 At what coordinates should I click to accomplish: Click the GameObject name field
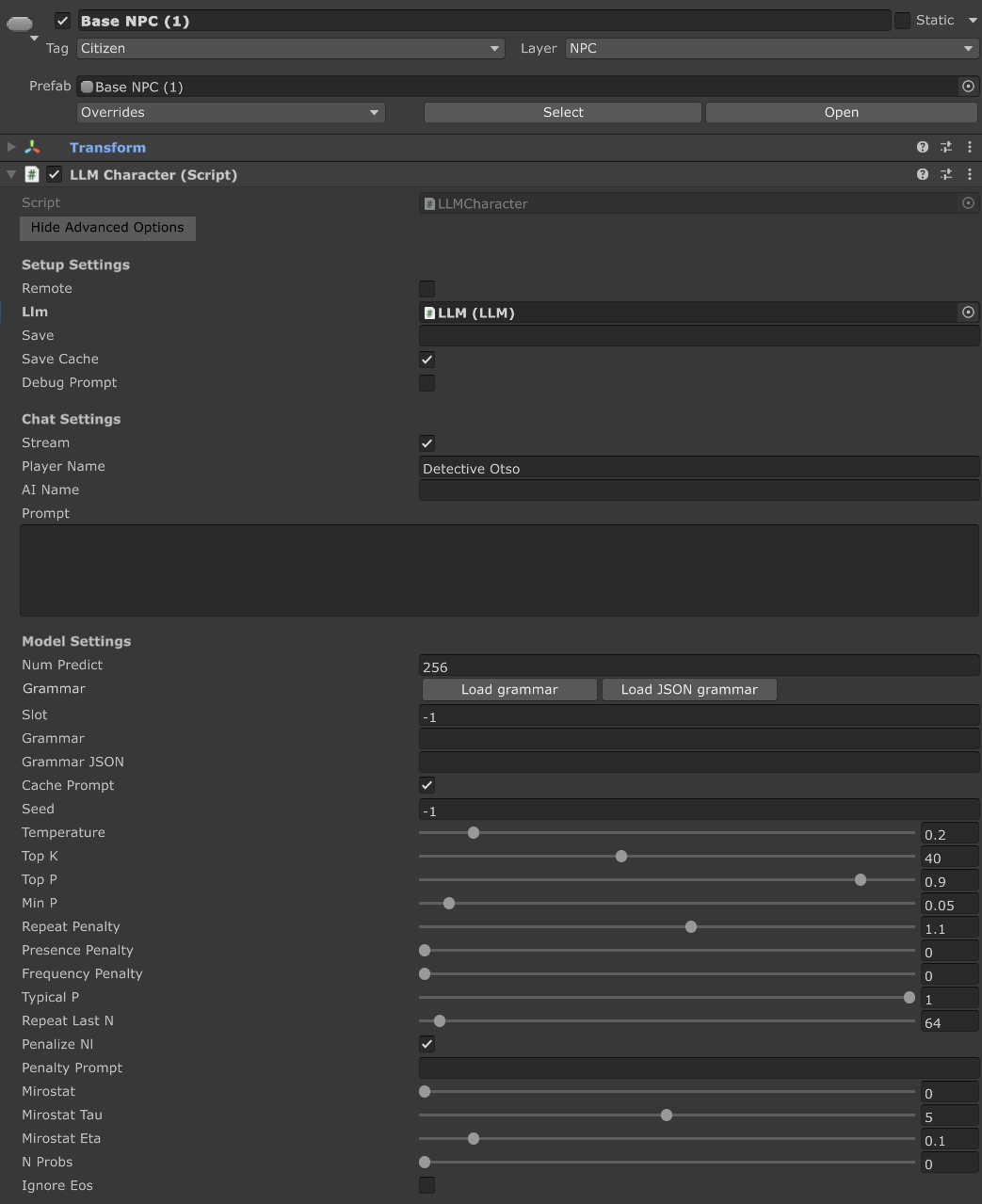484,21
